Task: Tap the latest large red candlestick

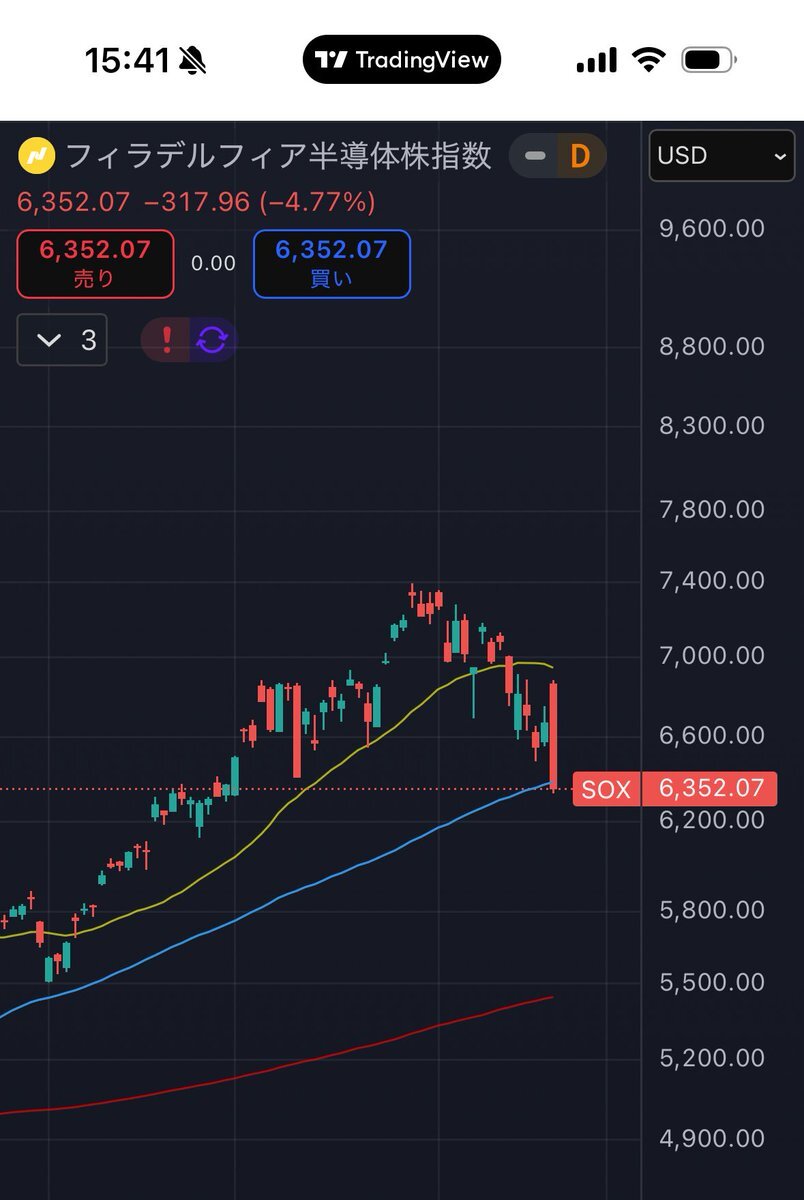Action: click(x=553, y=735)
